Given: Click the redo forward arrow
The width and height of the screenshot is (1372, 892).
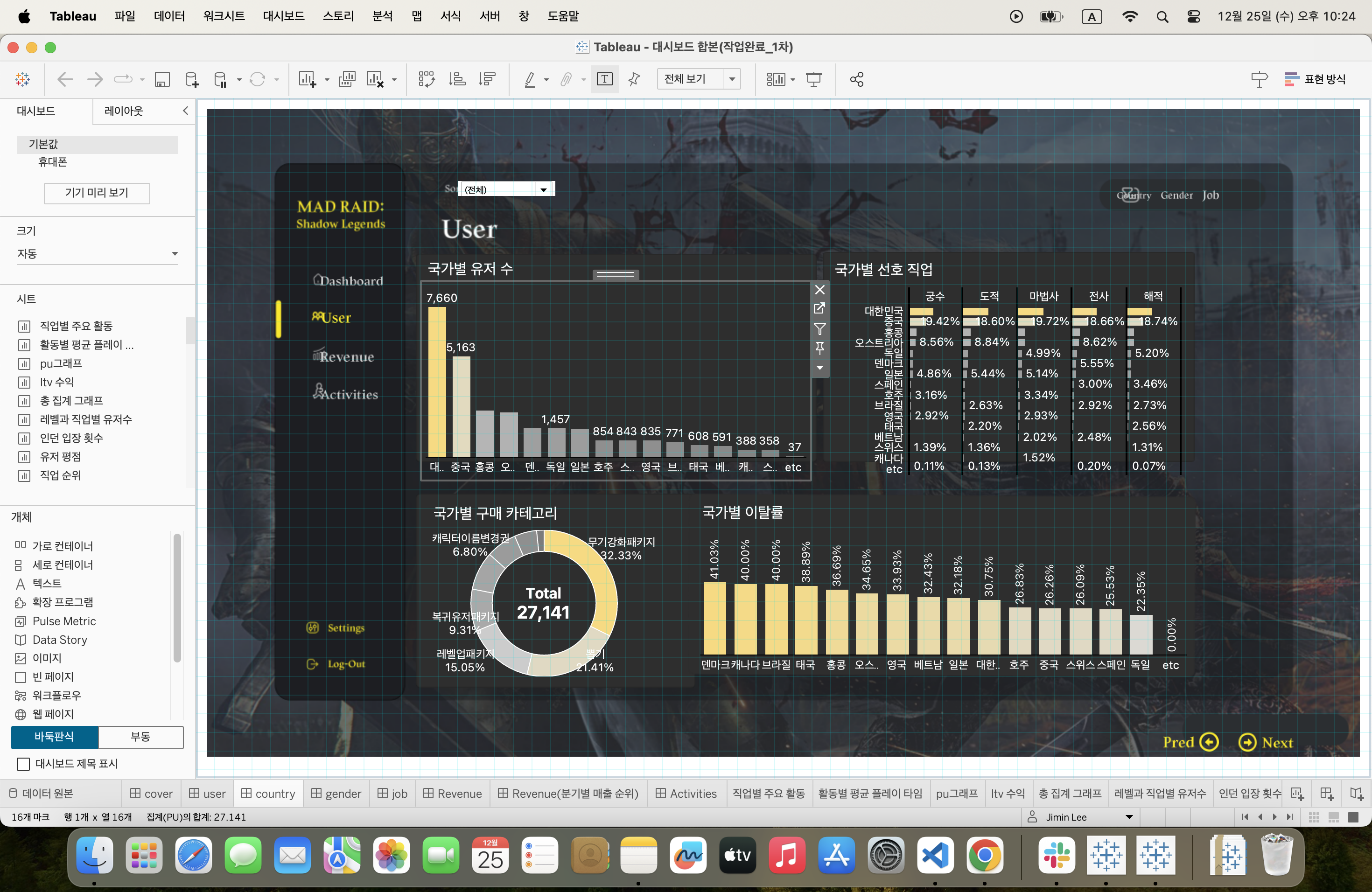Looking at the screenshot, I should click(x=95, y=79).
